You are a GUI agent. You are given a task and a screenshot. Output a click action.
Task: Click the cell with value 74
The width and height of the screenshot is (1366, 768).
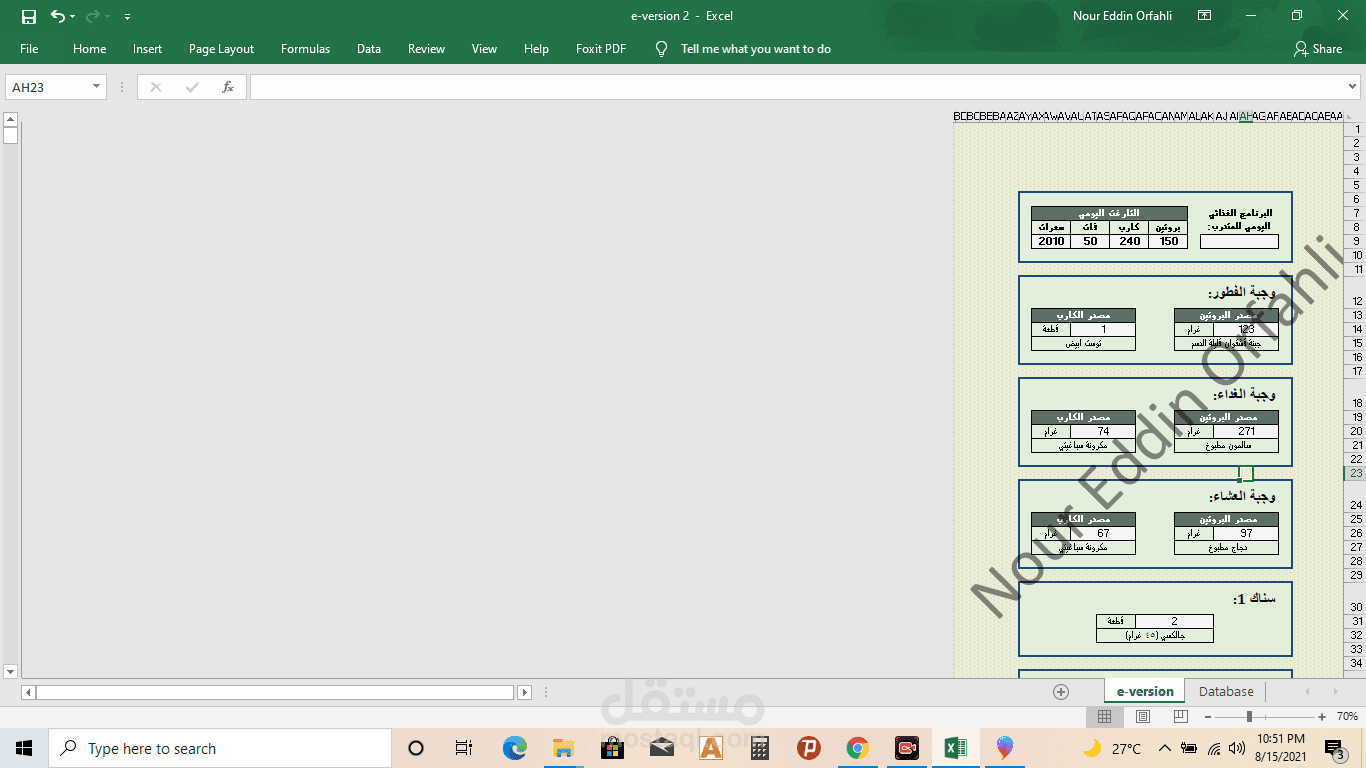1103,431
